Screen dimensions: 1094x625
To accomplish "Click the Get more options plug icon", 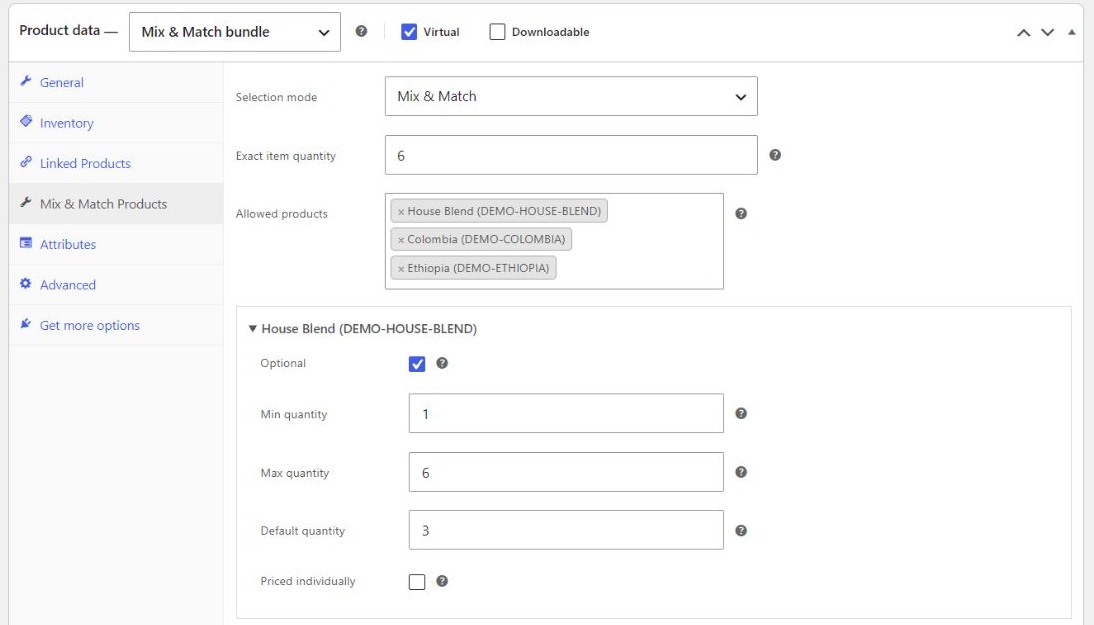I will [x=26, y=324].
